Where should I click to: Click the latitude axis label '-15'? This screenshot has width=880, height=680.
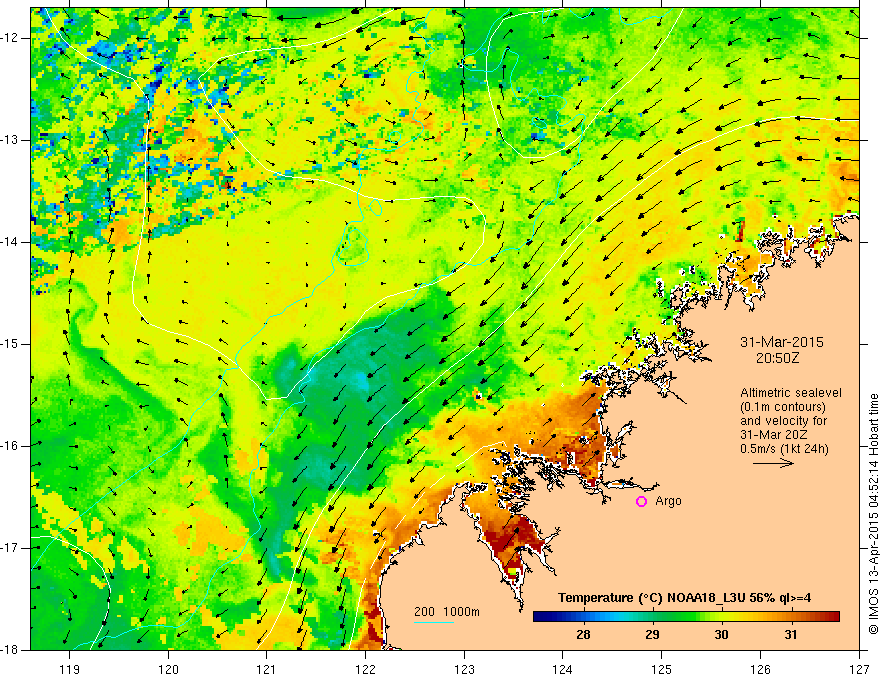click(11, 344)
